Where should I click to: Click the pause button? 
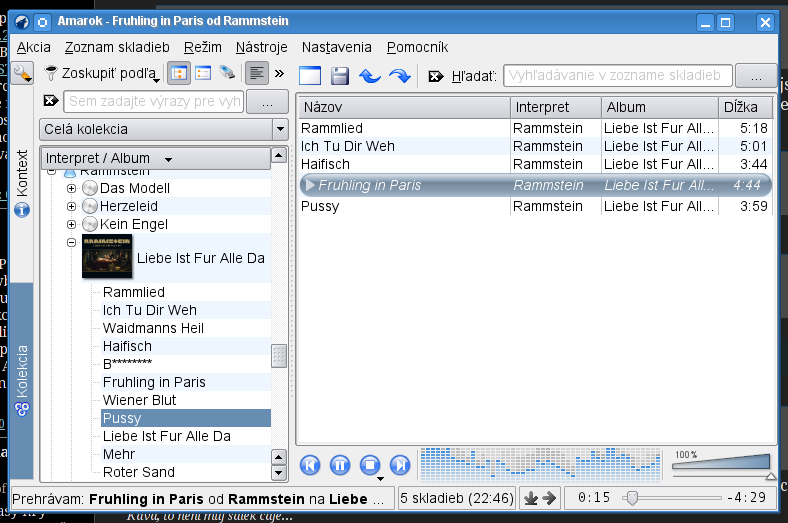pyautogui.click(x=340, y=465)
